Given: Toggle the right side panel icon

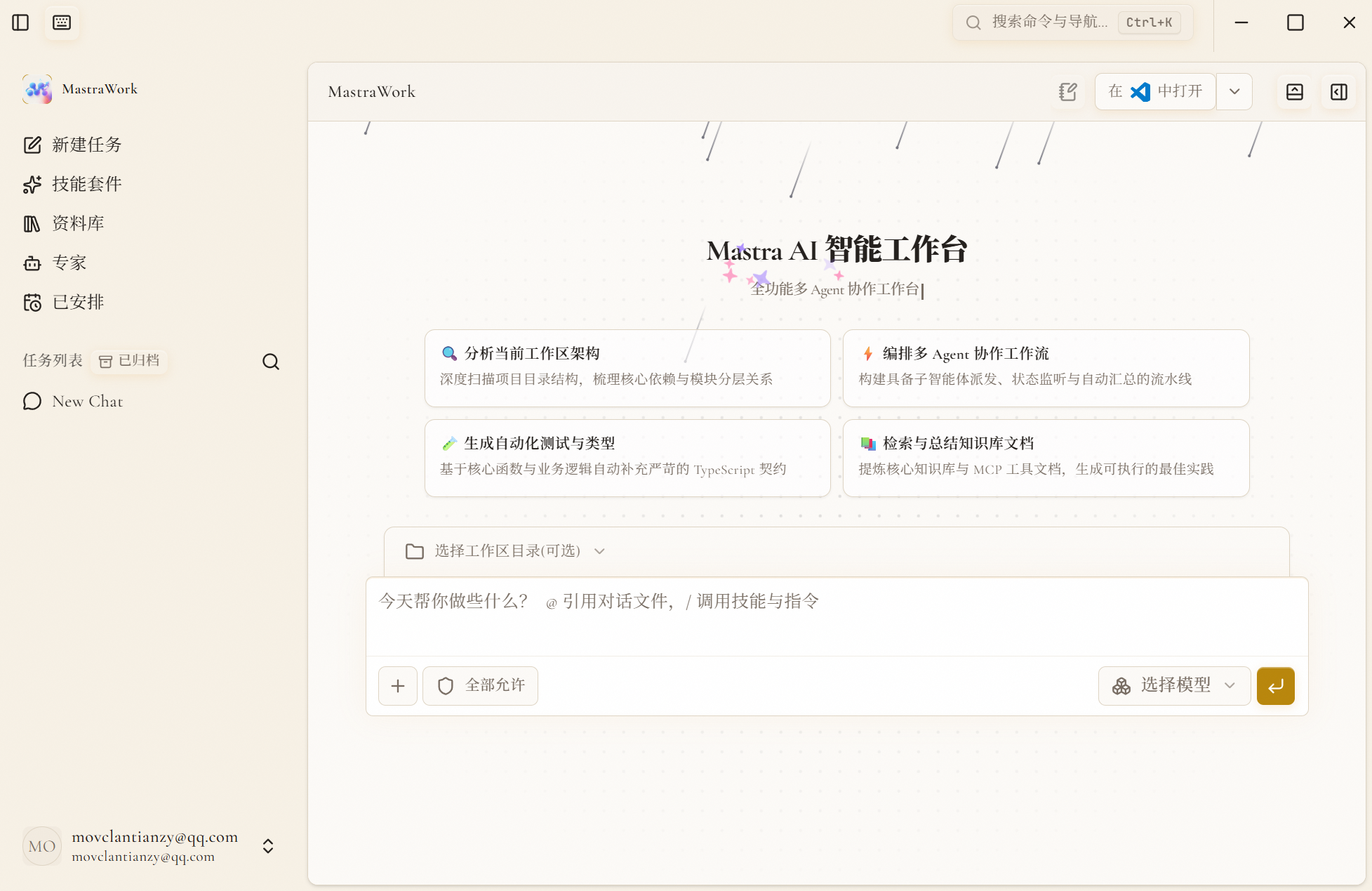Looking at the screenshot, I should (1339, 92).
